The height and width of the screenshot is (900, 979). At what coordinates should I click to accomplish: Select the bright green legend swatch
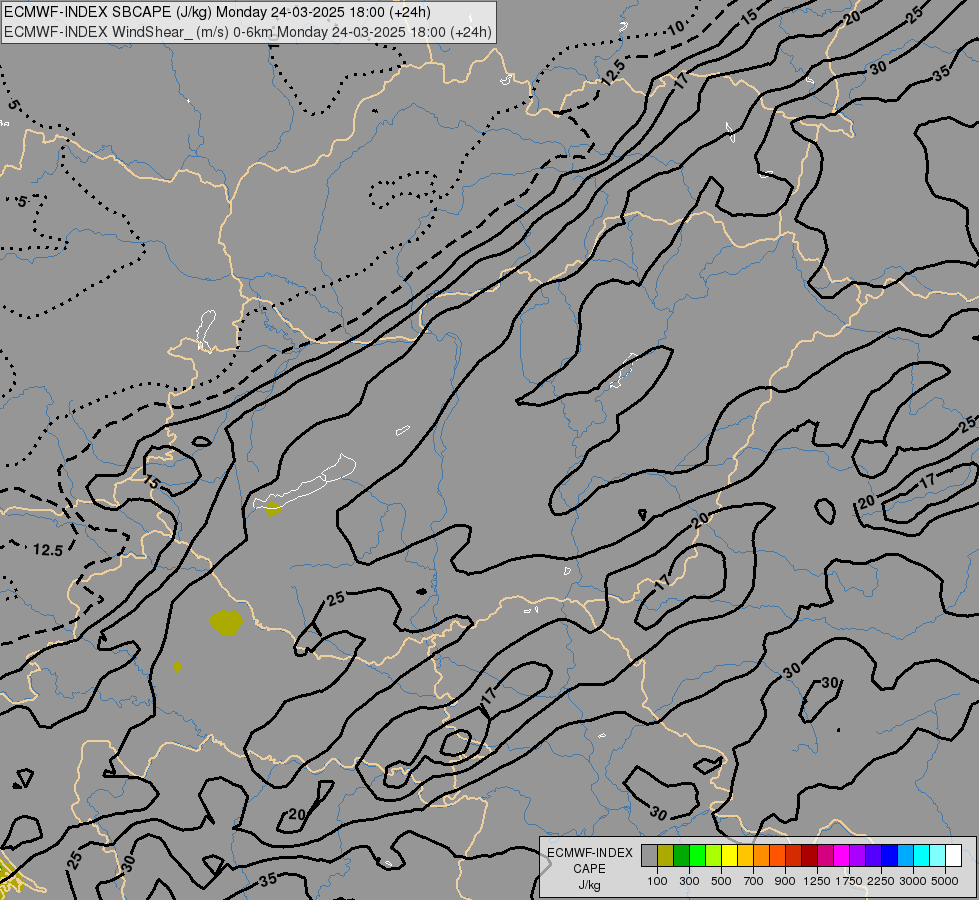coord(697,855)
